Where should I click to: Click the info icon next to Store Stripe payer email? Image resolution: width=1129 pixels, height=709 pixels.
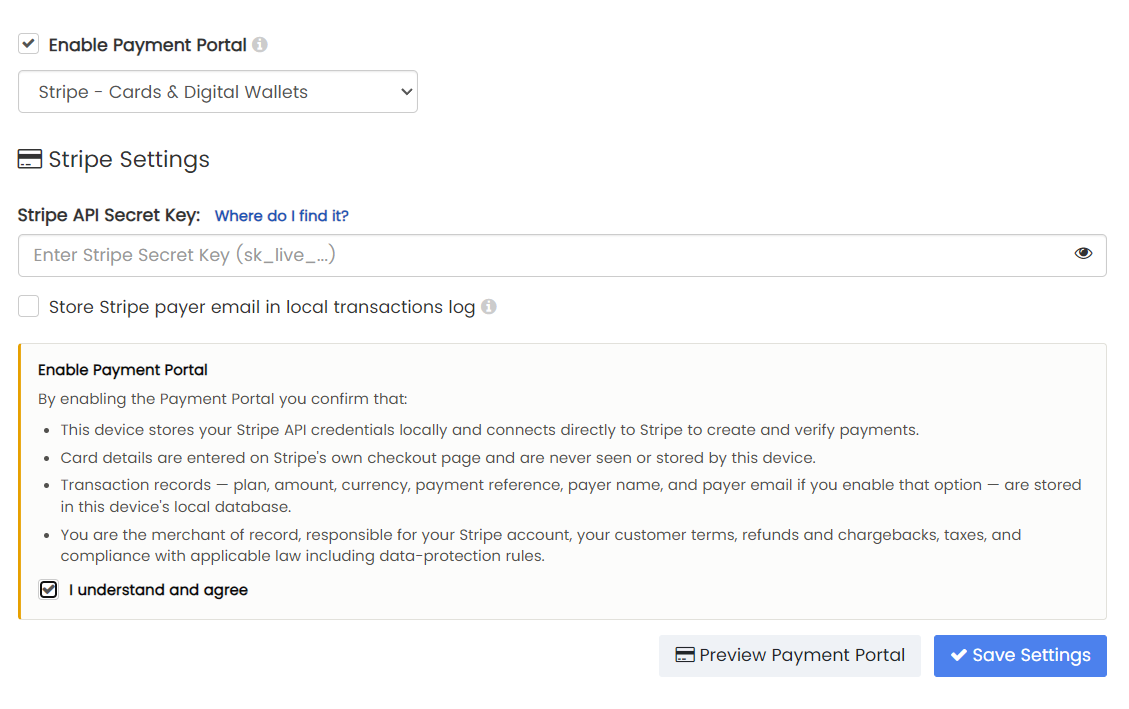click(489, 307)
